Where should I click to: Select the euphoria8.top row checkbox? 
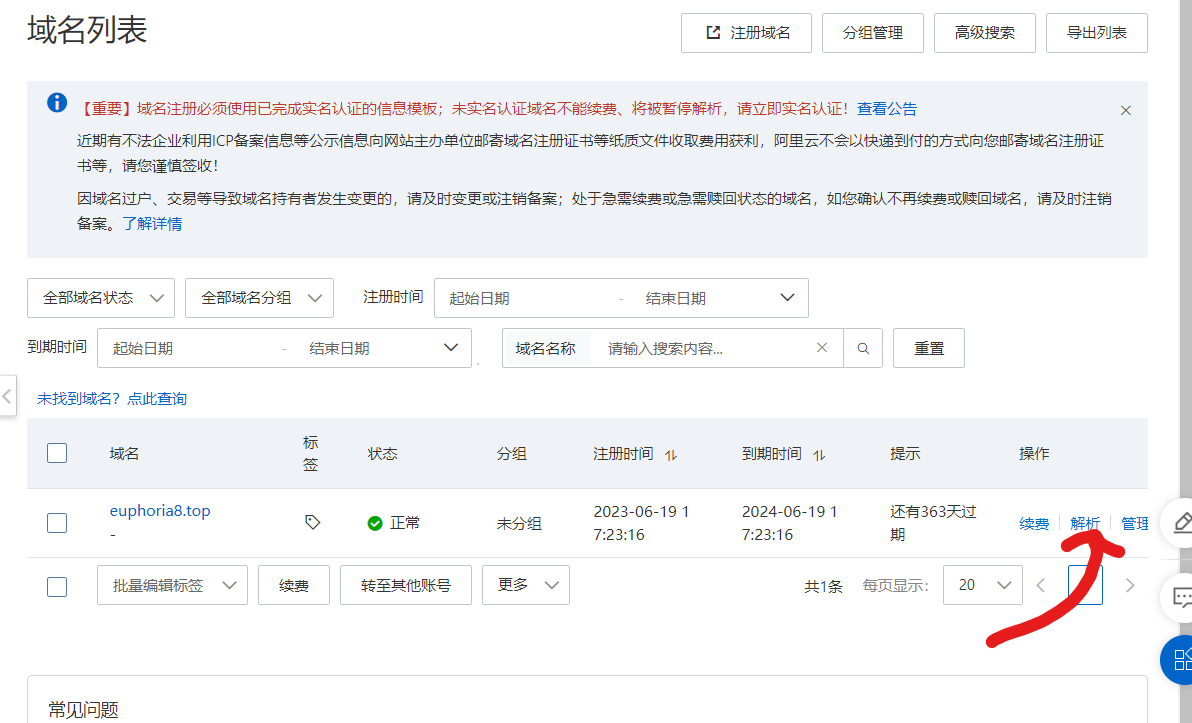[57, 522]
